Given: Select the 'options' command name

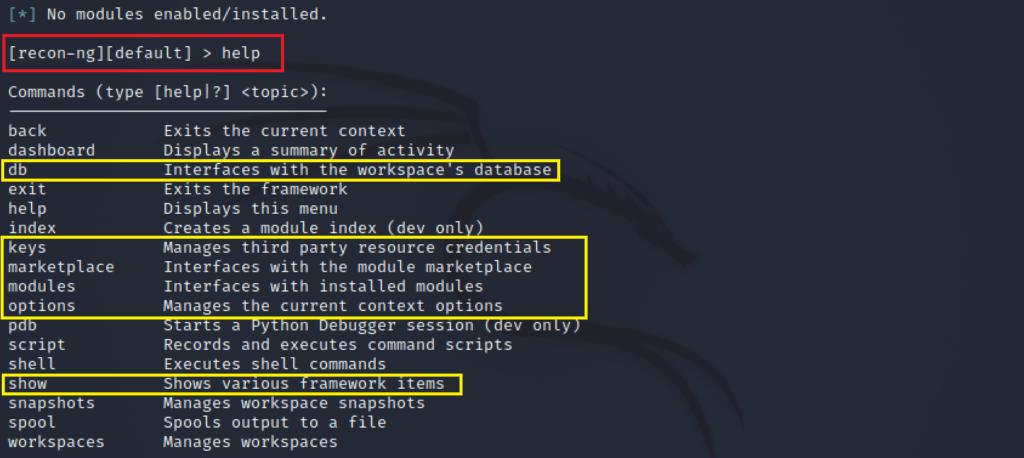Looking at the screenshot, I should [42, 306].
